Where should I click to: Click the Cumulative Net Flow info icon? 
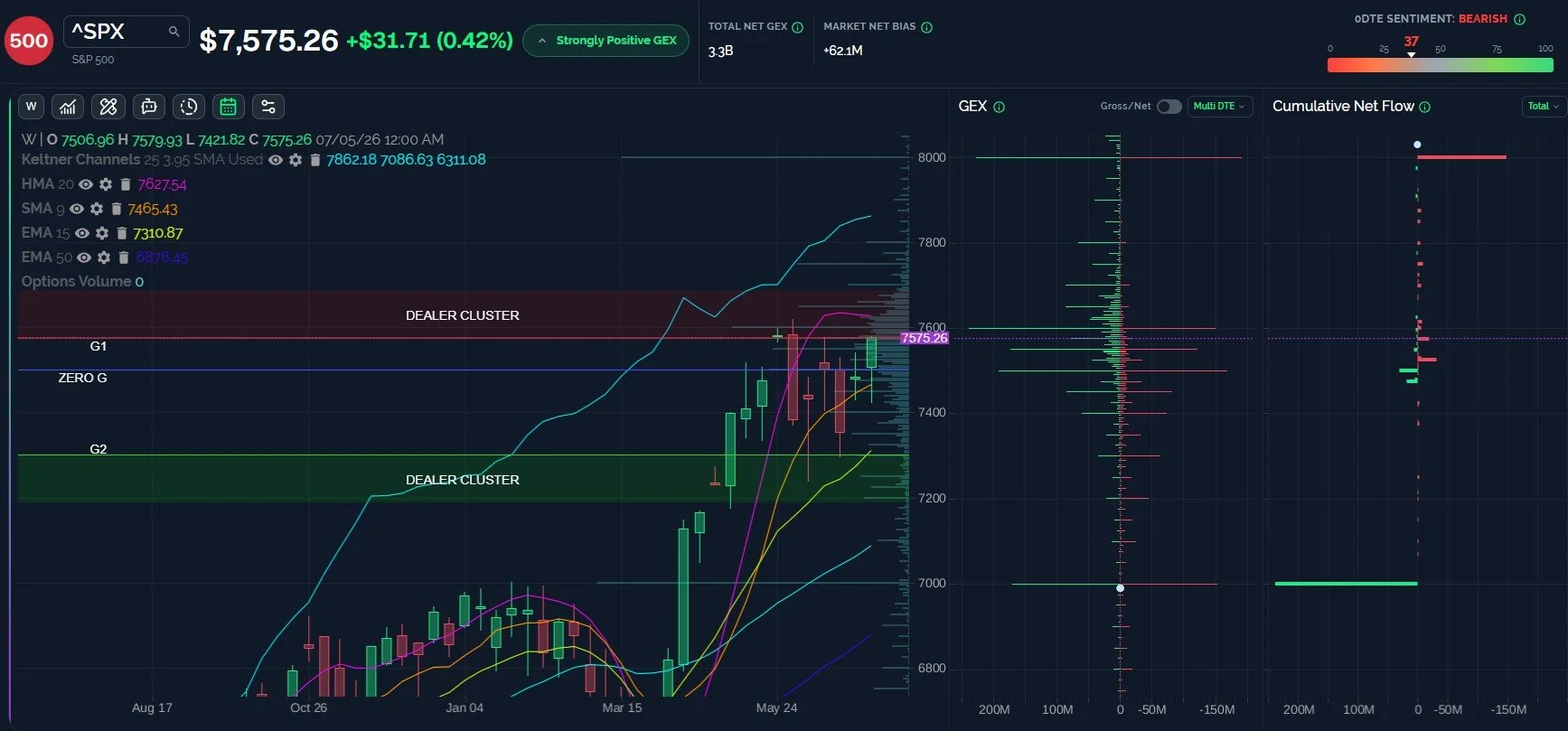pyautogui.click(x=1425, y=107)
